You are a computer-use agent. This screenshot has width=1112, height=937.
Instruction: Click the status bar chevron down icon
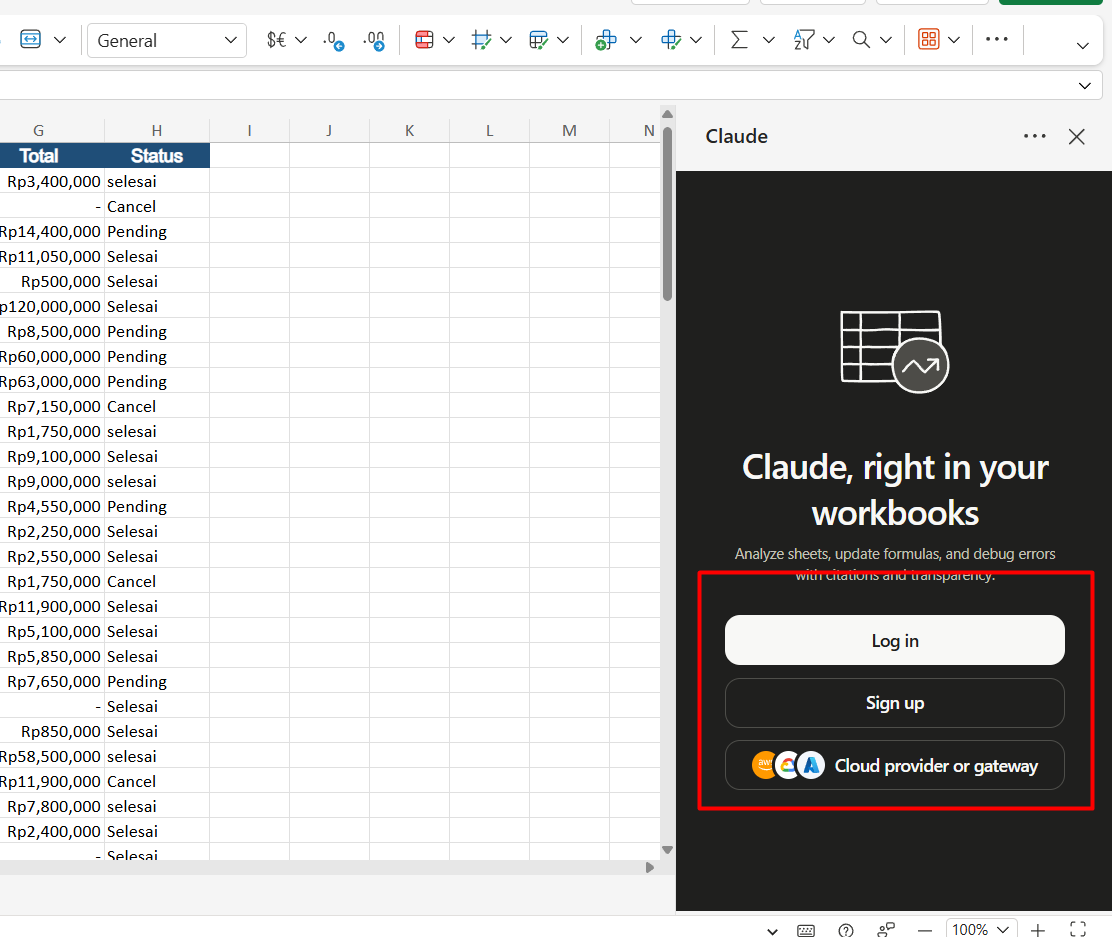(772, 931)
